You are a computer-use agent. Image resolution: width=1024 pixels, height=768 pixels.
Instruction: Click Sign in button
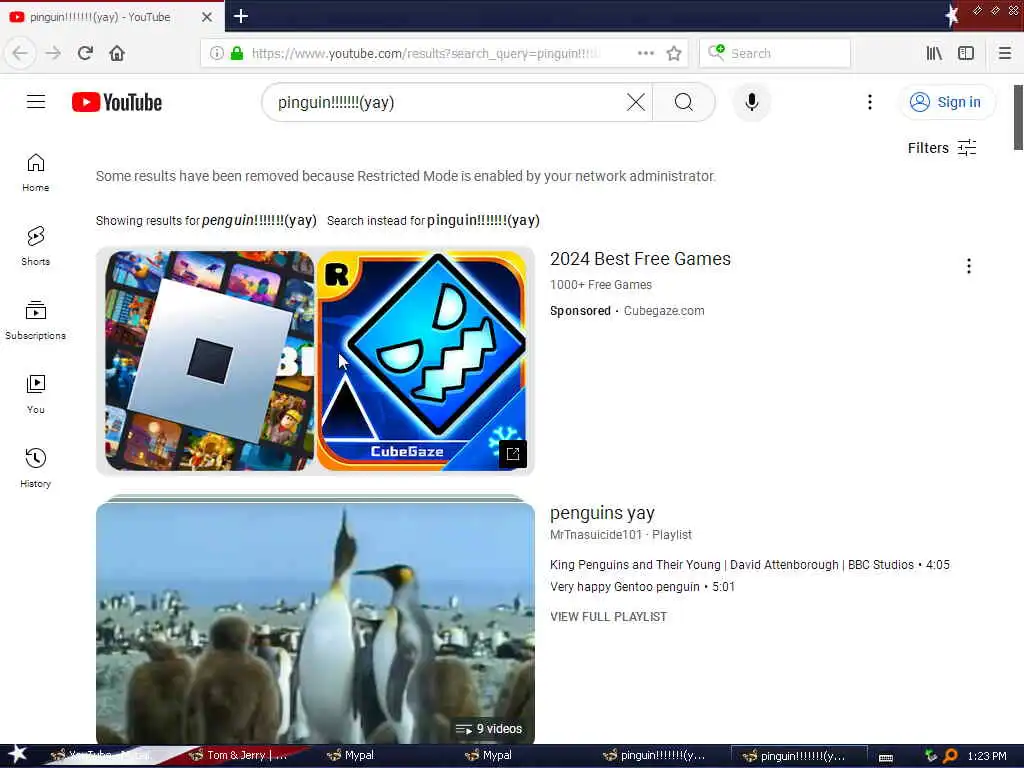tap(948, 102)
